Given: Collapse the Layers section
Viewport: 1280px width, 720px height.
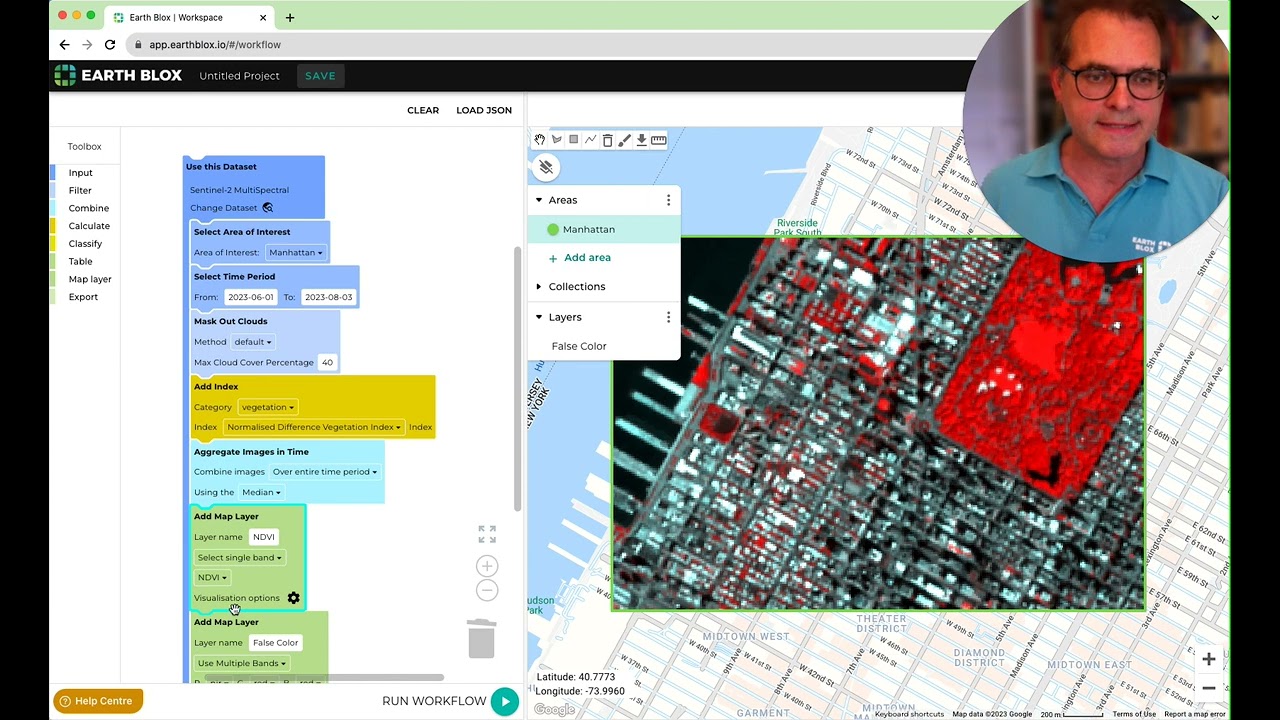Looking at the screenshot, I should click(x=539, y=317).
